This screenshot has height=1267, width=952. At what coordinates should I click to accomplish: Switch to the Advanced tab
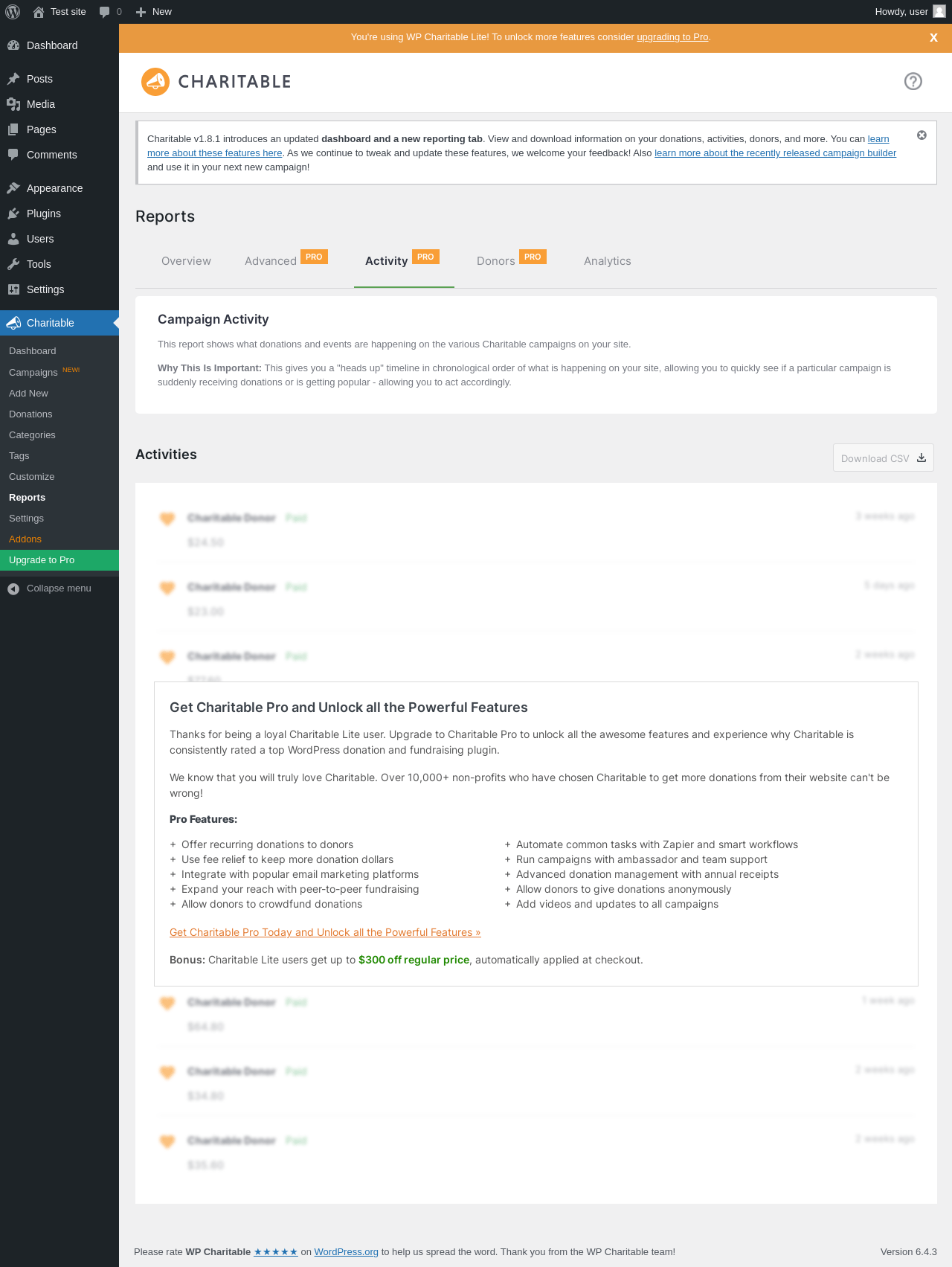pyautogui.click(x=271, y=261)
